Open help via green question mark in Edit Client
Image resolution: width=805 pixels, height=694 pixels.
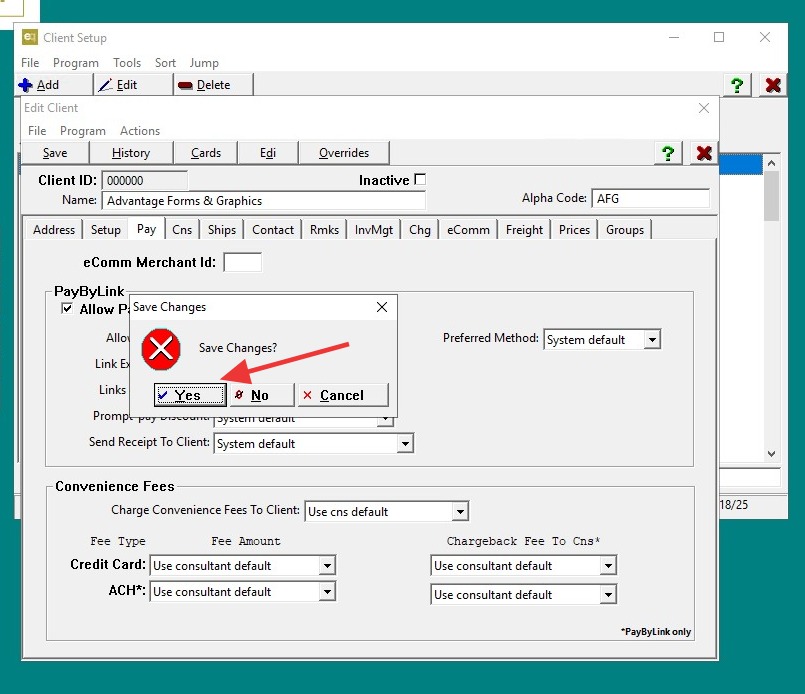pos(668,153)
